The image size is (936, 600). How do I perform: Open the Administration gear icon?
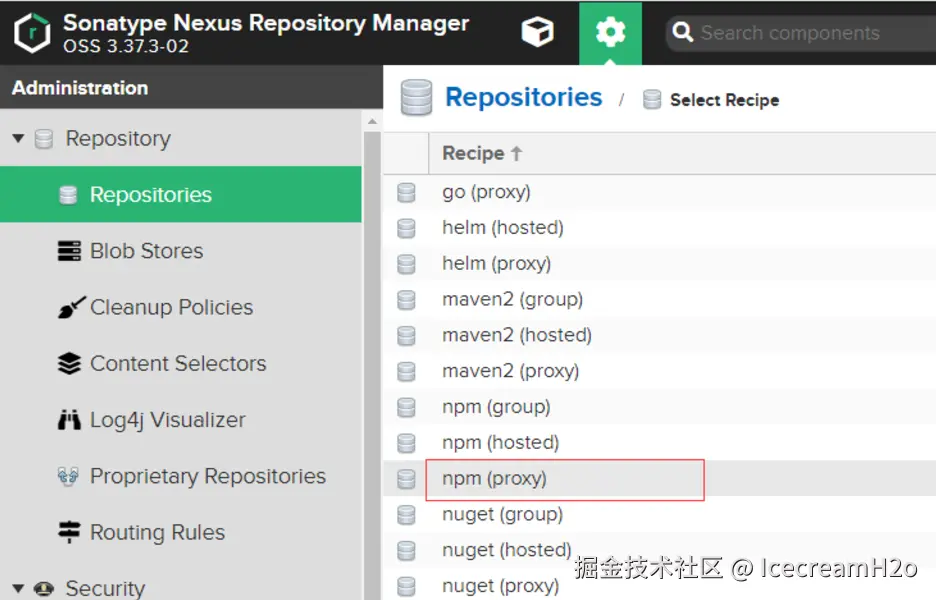(610, 33)
